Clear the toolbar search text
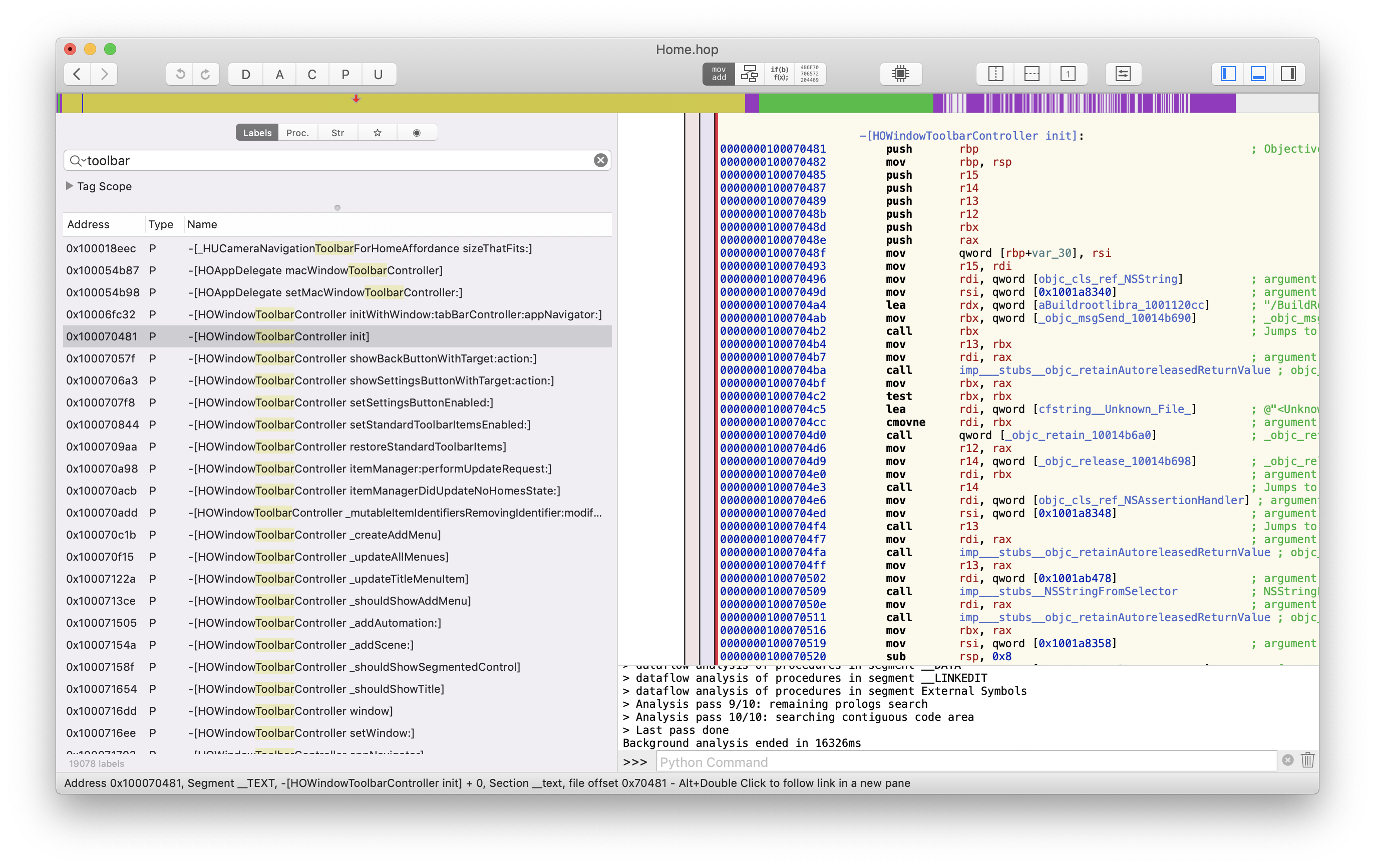Viewport: 1375px width, 868px height. [x=600, y=160]
